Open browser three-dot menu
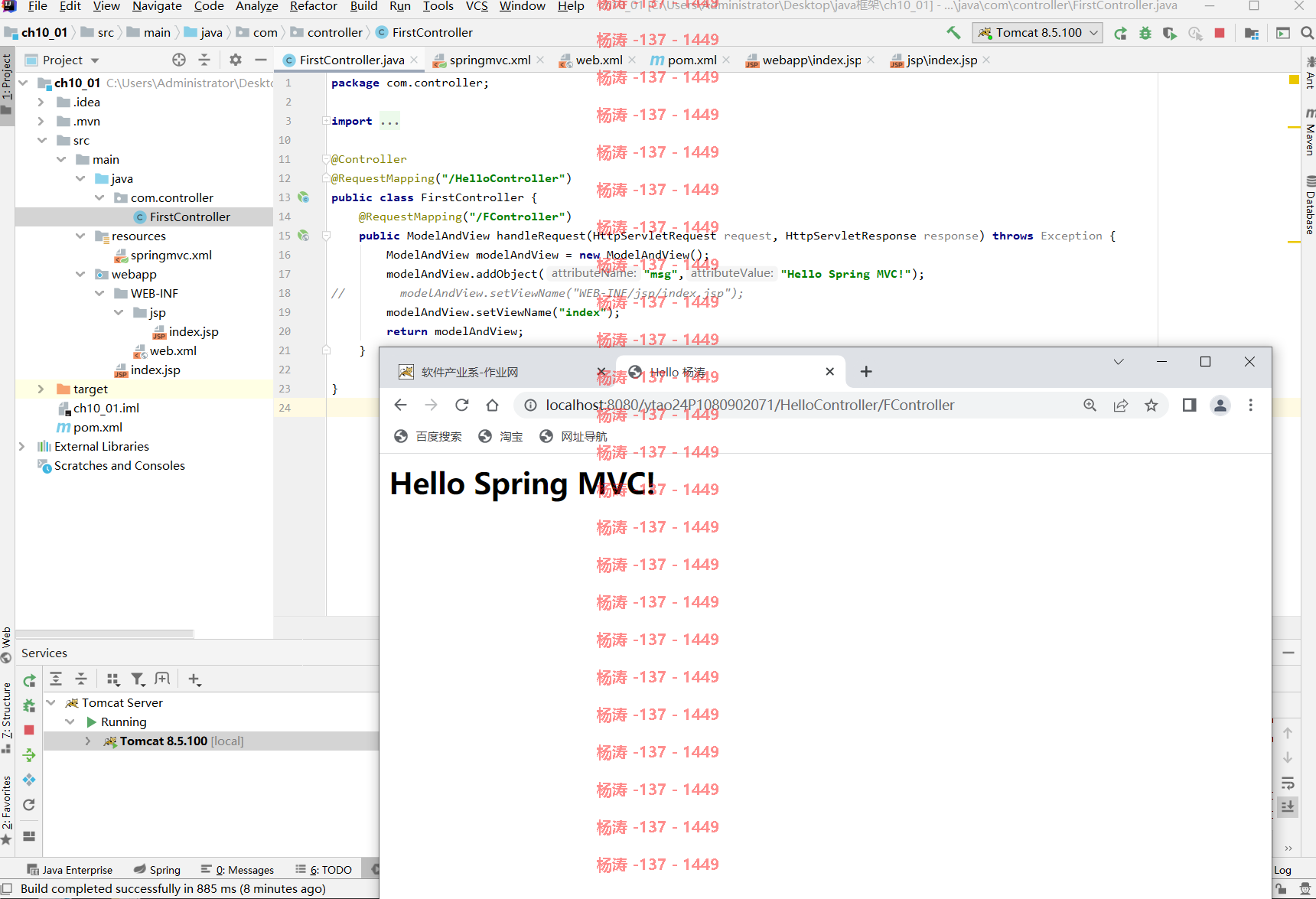The width and height of the screenshot is (1316, 899). [1251, 405]
